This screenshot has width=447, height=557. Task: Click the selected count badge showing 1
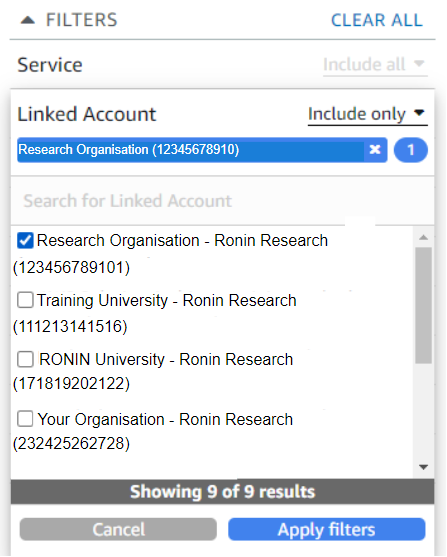411,150
